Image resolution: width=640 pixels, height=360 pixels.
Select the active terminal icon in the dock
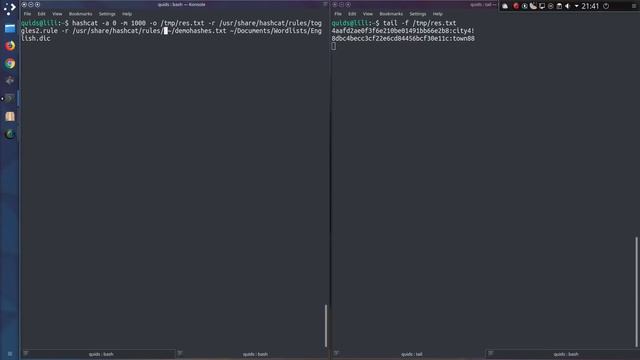pyautogui.click(x=10, y=98)
